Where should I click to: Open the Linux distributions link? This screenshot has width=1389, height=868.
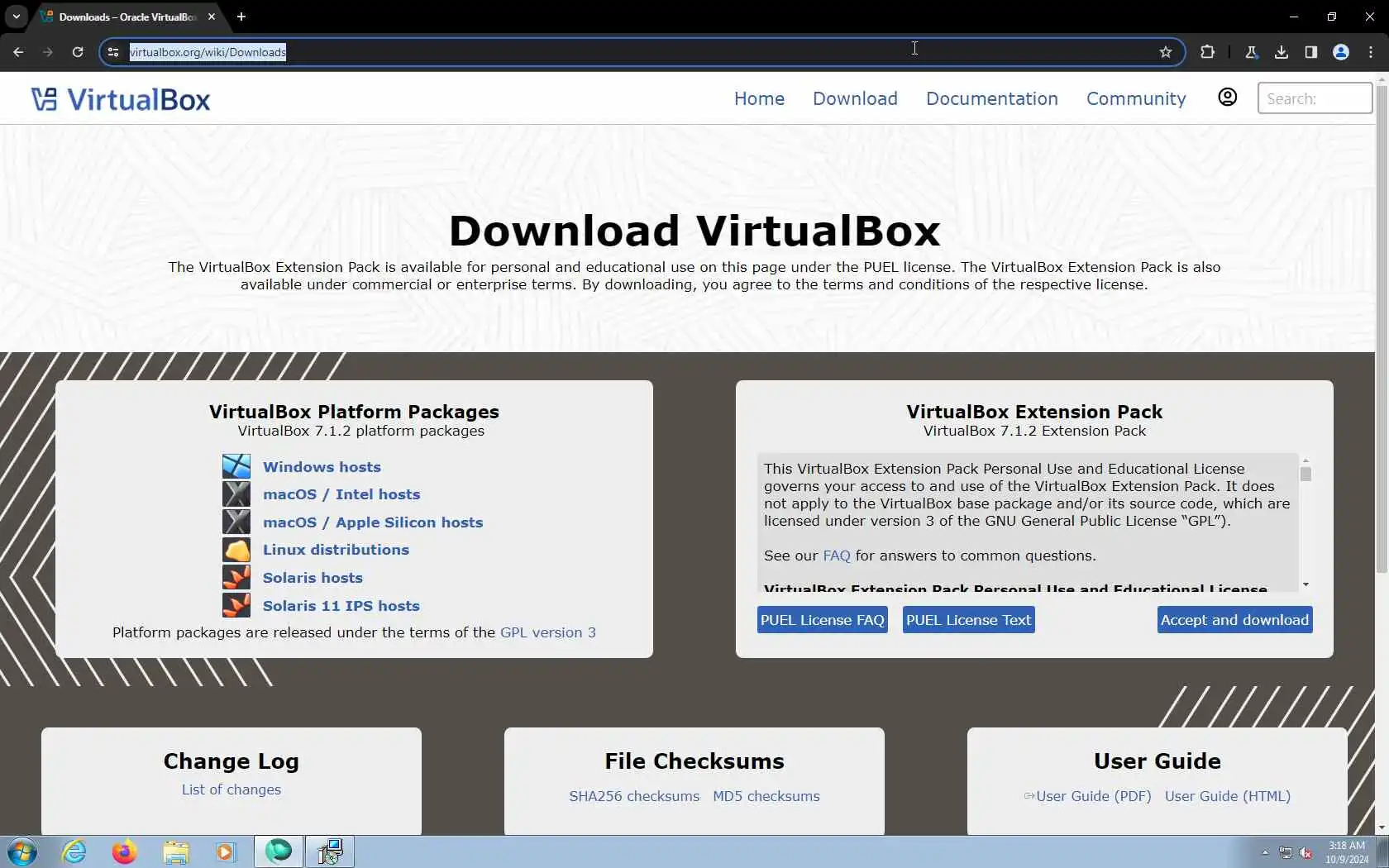tap(336, 550)
